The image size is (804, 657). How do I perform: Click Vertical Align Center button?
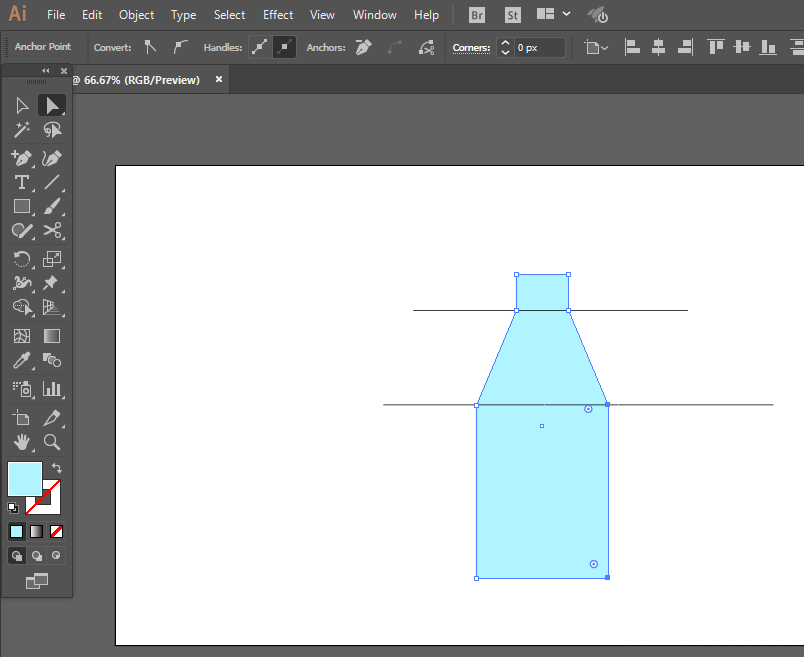click(741, 48)
